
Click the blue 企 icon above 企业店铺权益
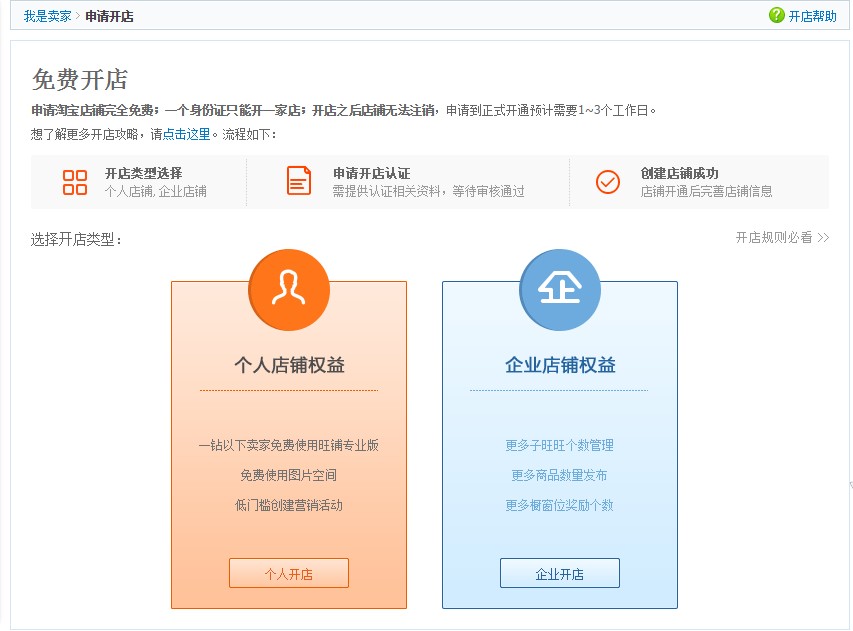[x=559, y=289]
